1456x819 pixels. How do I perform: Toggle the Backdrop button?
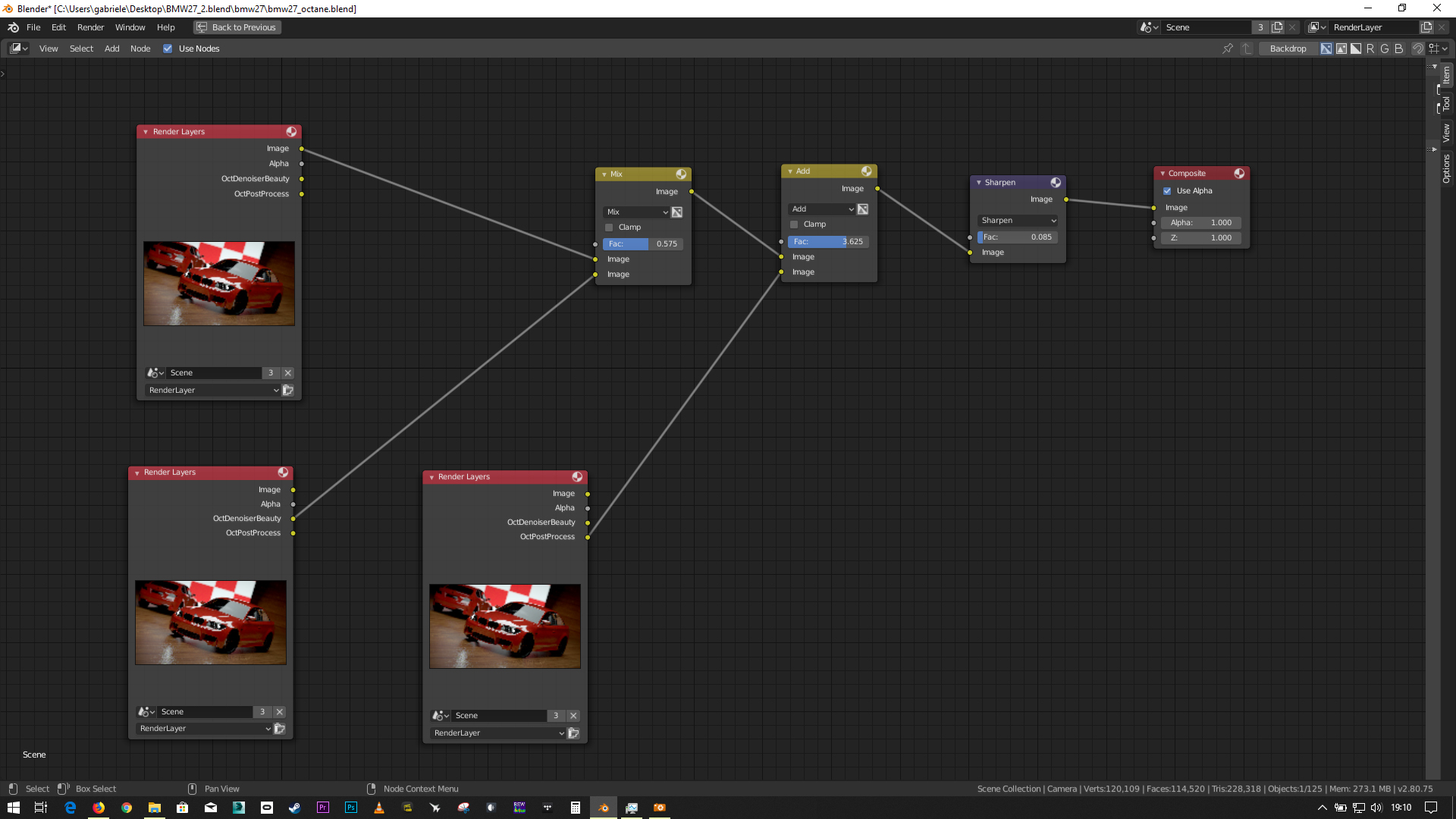tap(1288, 49)
